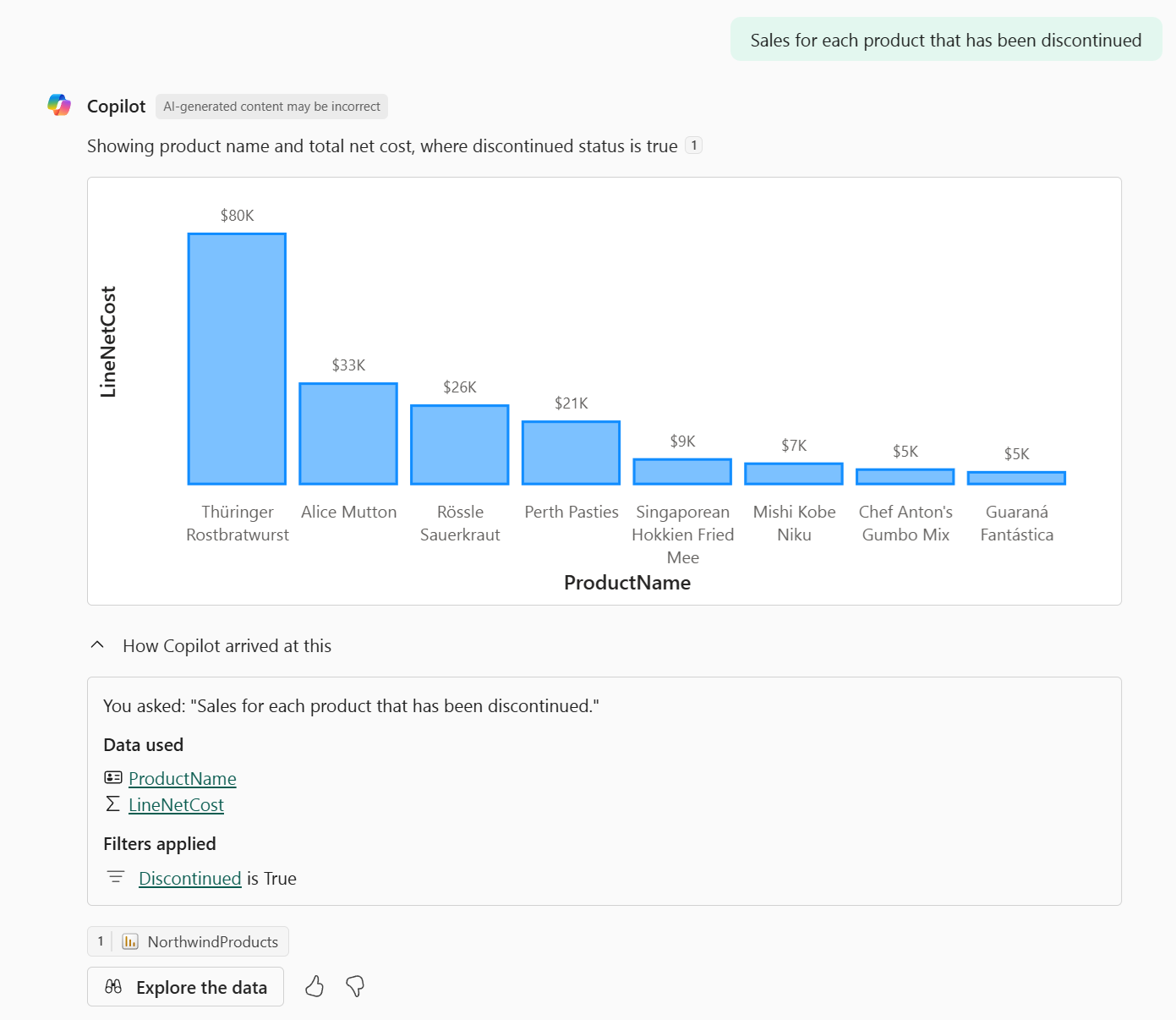This screenshot has height=1020, width=1176.
Task: Click the AI-generated content disclaimer badge
Action: [x=271, y=107]
